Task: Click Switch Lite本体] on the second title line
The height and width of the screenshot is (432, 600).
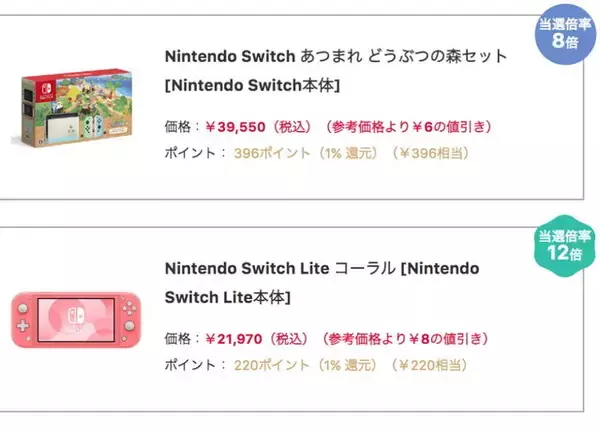Action: pyautogui.click(x=227, y=297)
